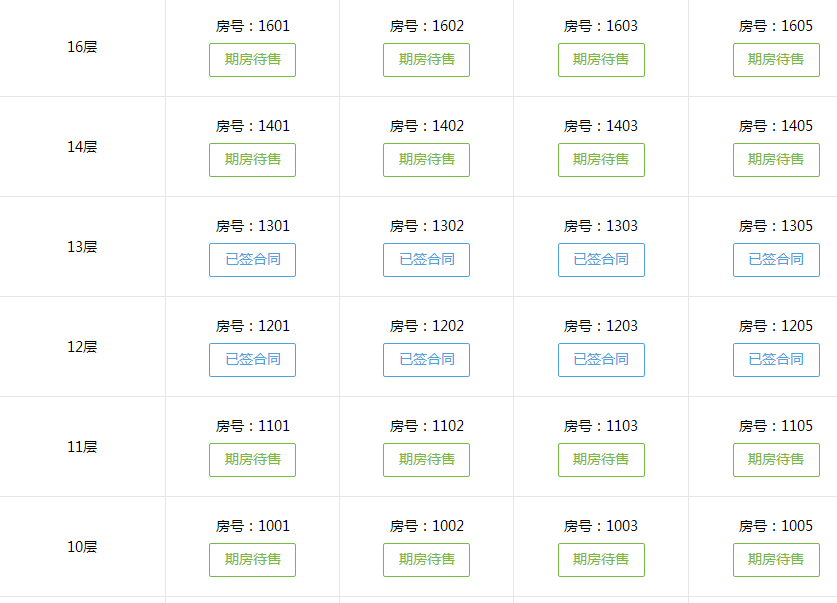Screen dimensions: 837x603
Task: Open 已签合同 under room 1201
Action: (252, 360)
